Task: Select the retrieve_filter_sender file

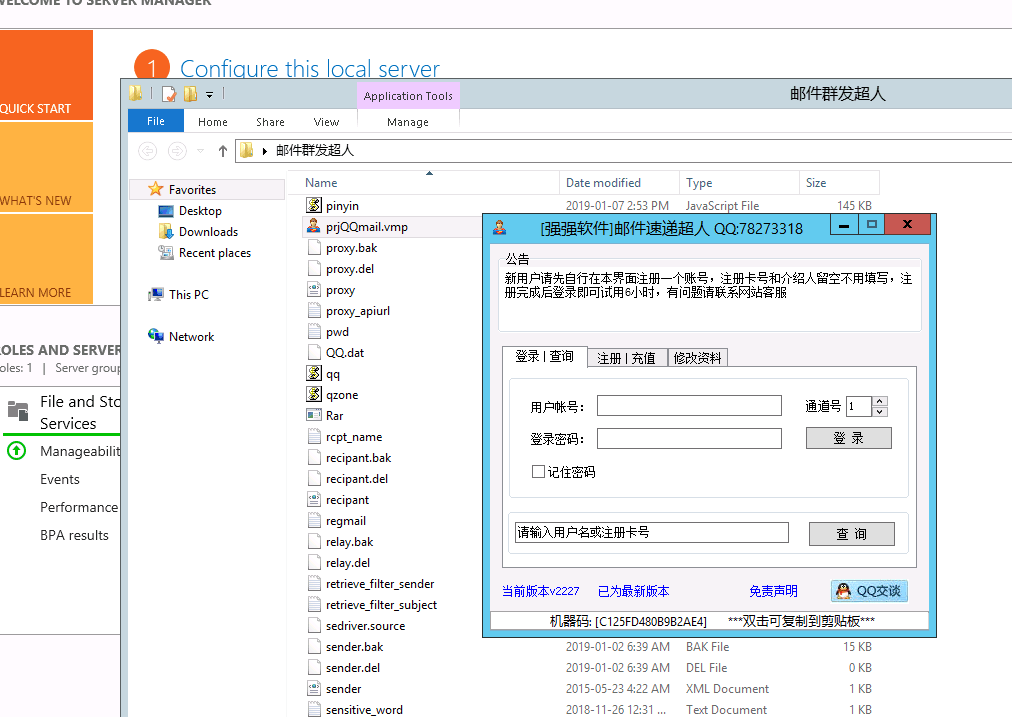Action: click(380, 583)
